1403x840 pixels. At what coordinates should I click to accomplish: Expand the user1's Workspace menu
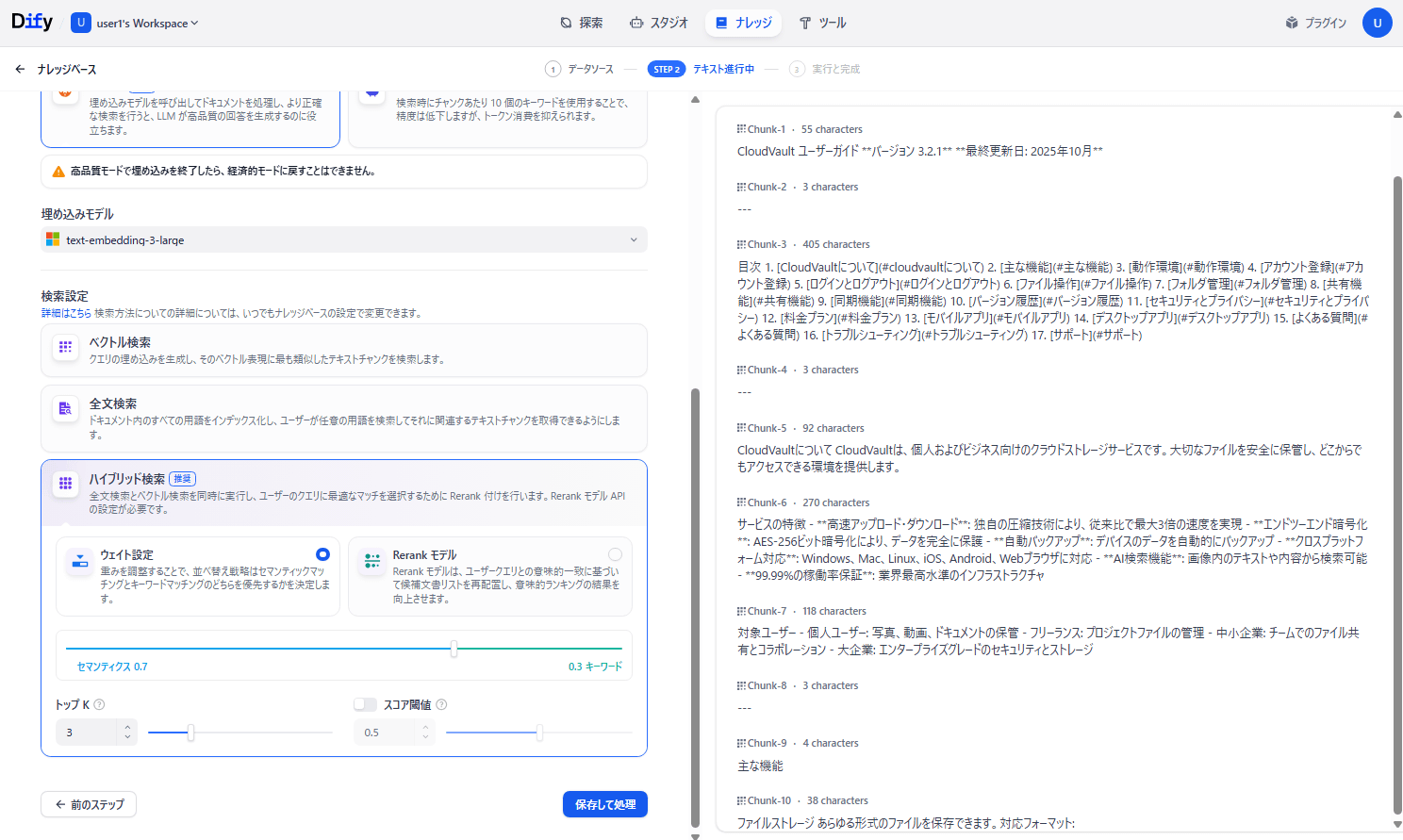pyautogui.click(x=147, y=23)
